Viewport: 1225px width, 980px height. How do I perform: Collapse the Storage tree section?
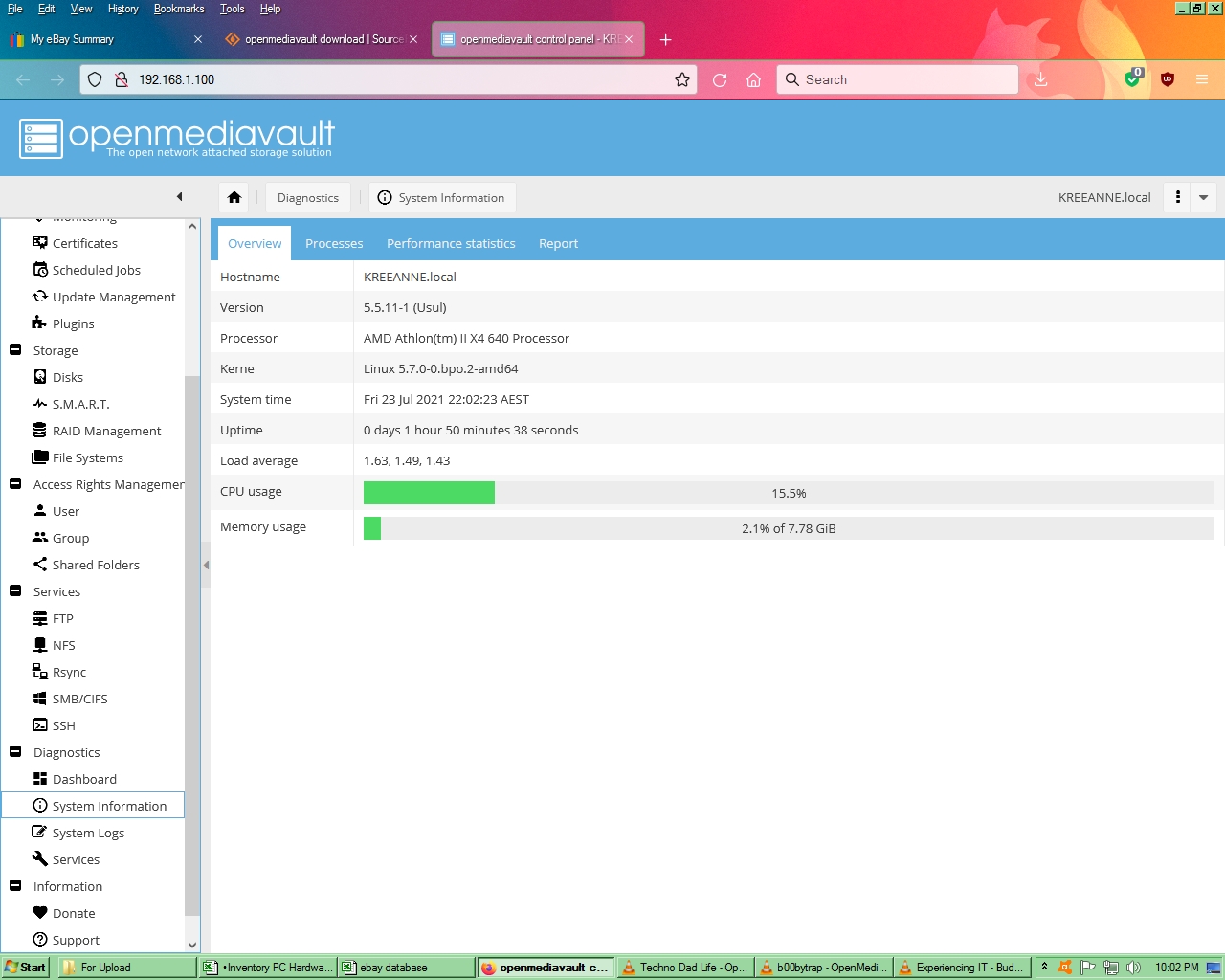tap(15, 350)
